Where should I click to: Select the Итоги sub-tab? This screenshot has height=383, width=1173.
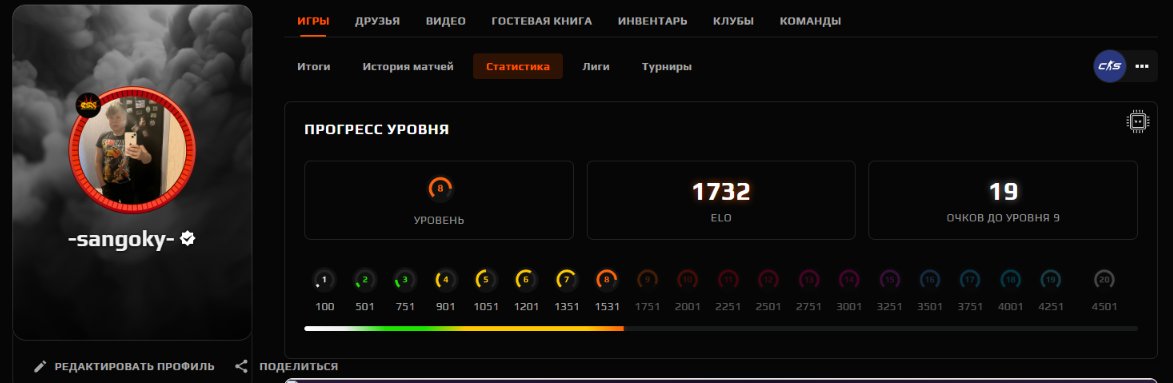coord(313,67)
